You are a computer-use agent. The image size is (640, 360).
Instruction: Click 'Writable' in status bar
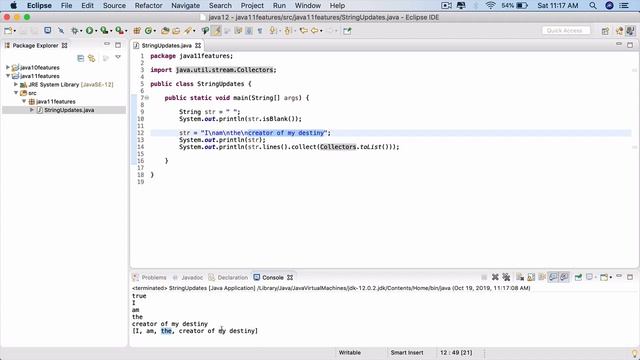[x=350, y=353]
